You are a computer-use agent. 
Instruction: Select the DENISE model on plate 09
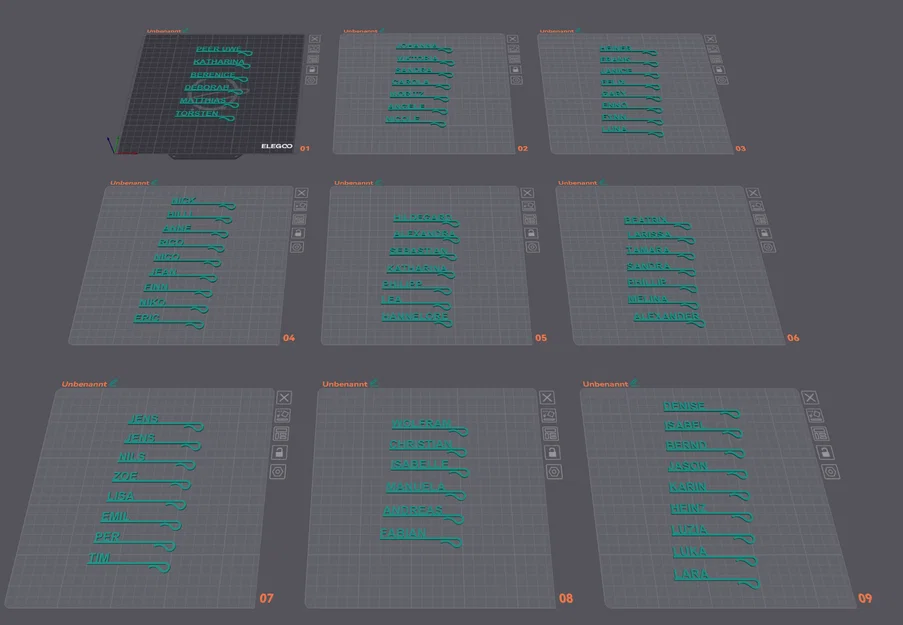point(701,409)
